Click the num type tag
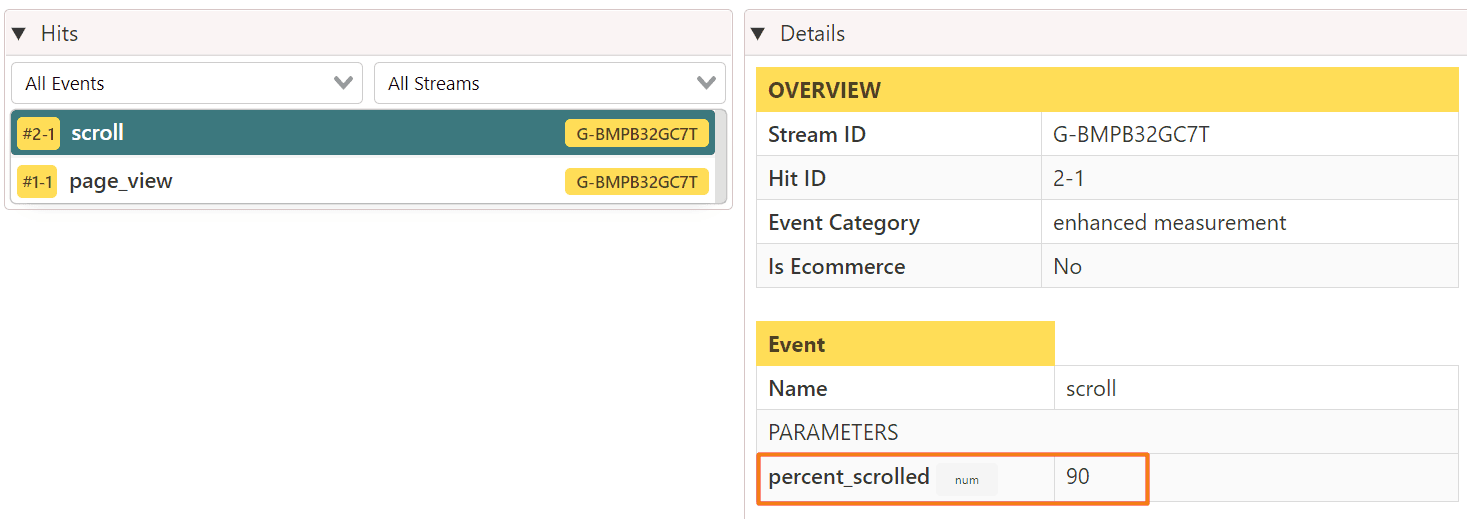Viewport: 1467px width, 519px height. pyautogui.click(x=967, y=479)
